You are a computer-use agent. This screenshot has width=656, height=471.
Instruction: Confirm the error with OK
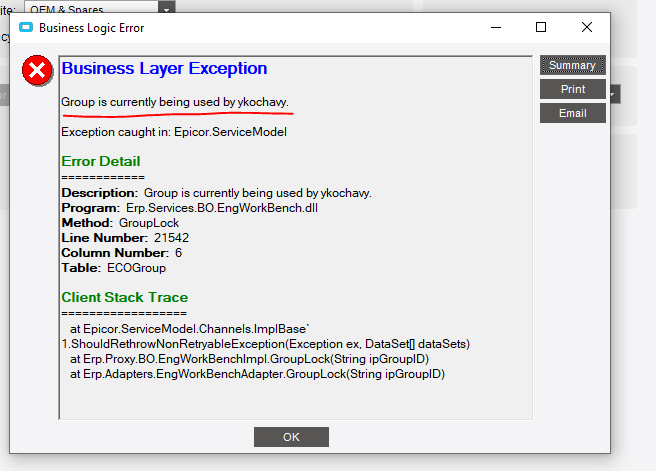(291, 437)
